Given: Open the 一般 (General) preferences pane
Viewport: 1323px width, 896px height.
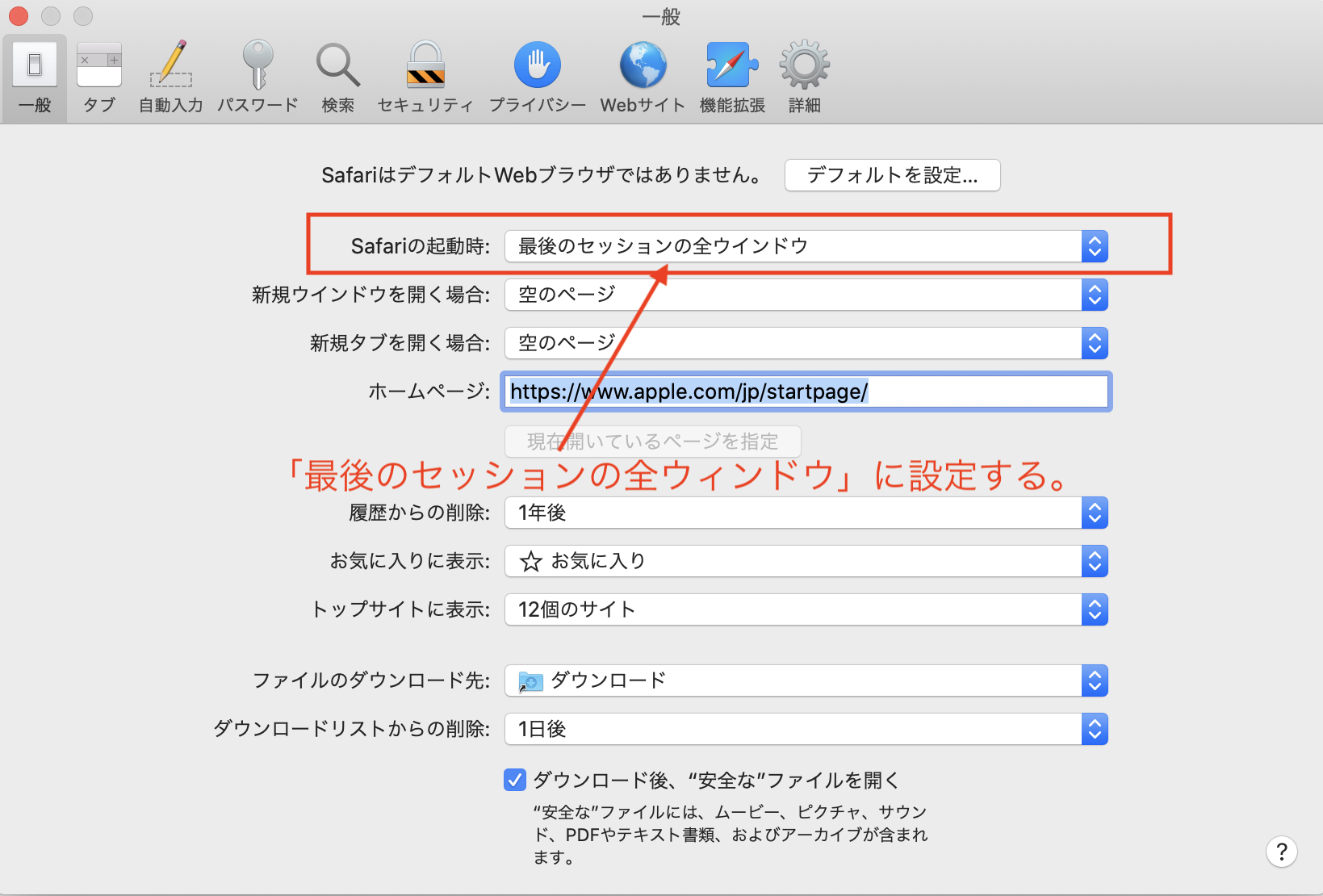Looking at the screenshot, I should pos(35,78).
